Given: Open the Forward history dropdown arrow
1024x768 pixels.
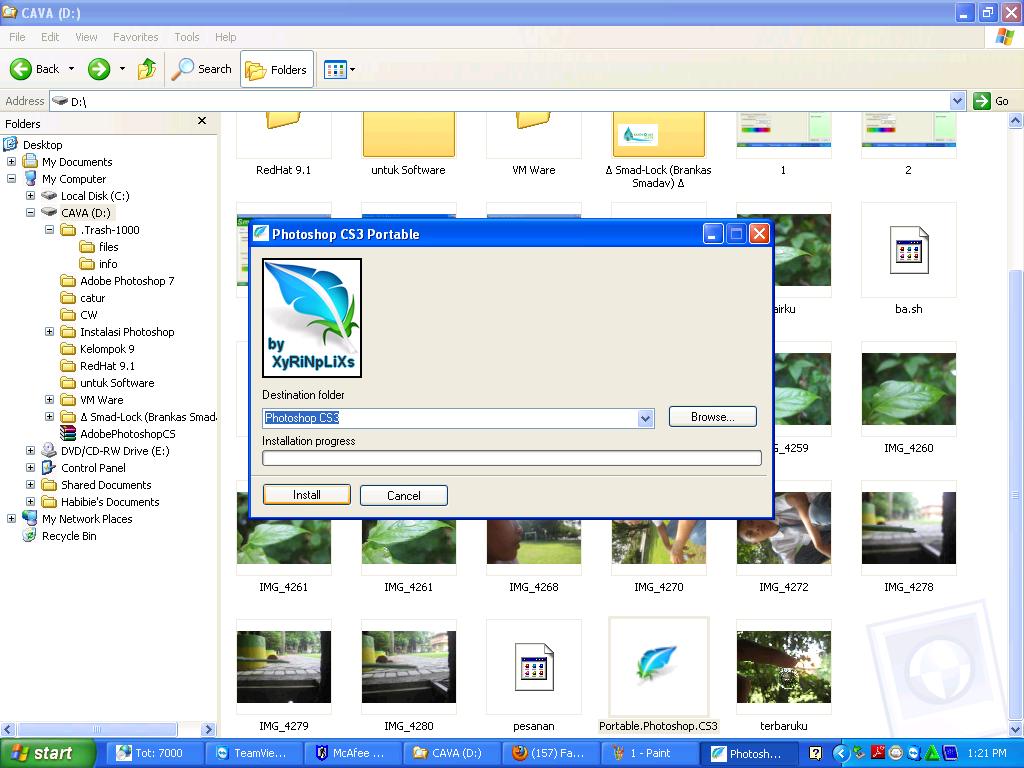Looking at the screenshot, I should pyautogui.click(x=122, y=69).
